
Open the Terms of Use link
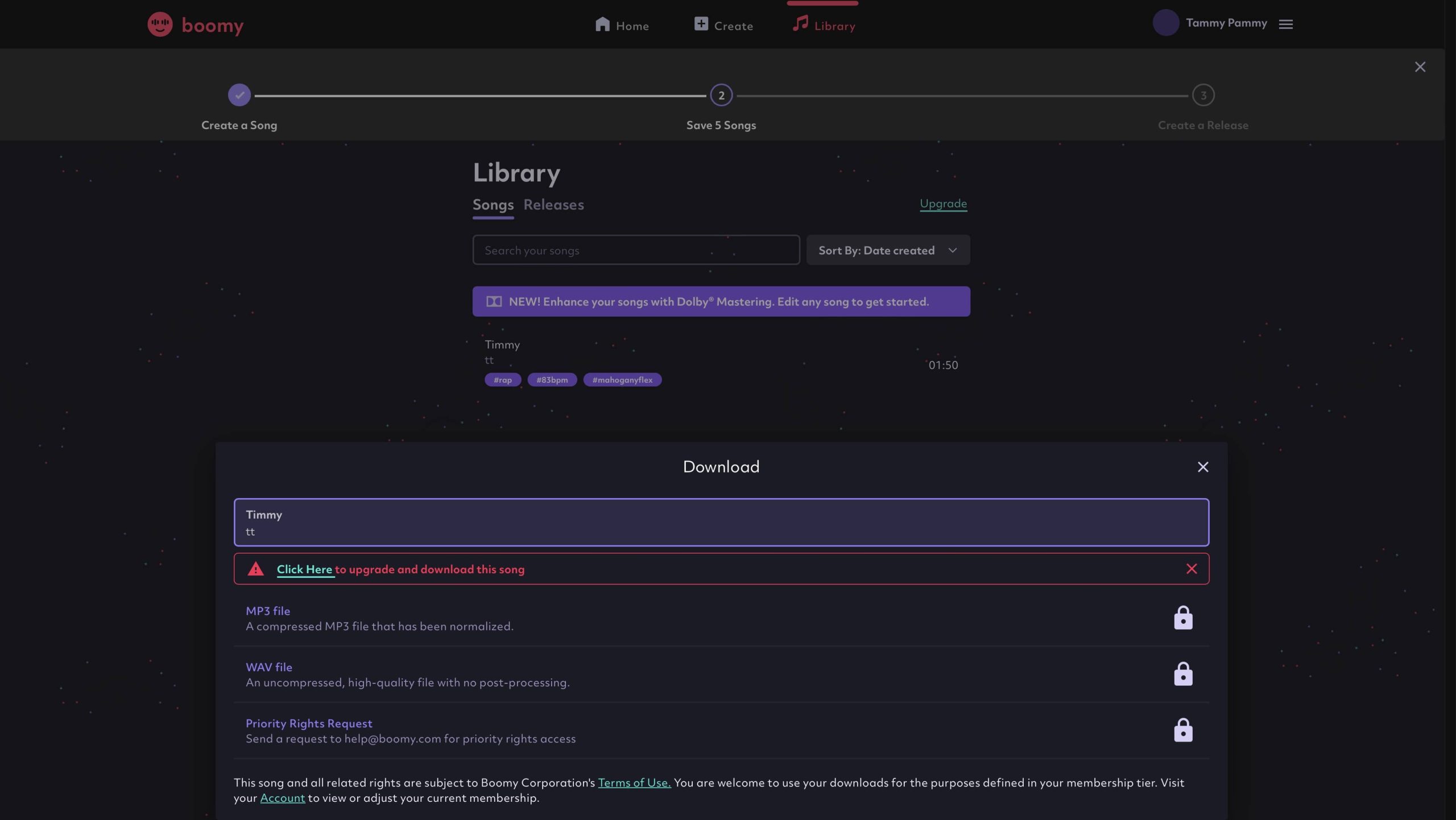pos(634,782)
